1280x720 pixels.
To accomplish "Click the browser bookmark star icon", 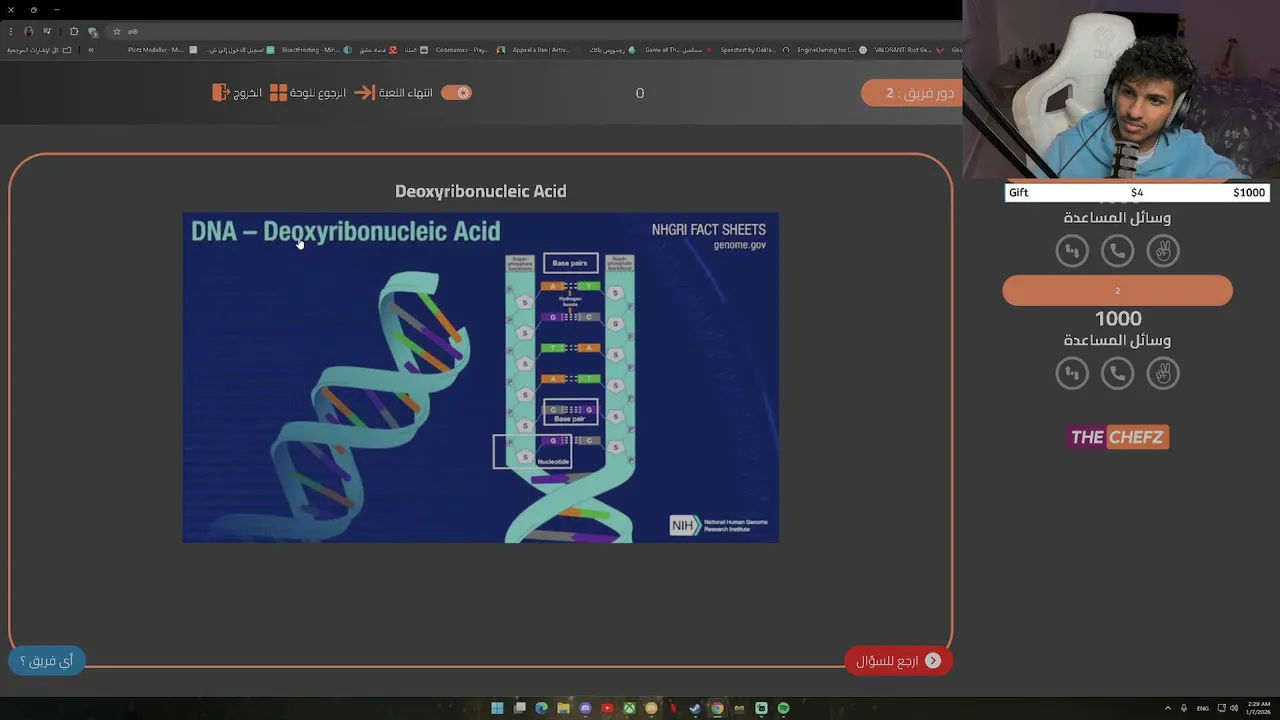I will point(116,31).
